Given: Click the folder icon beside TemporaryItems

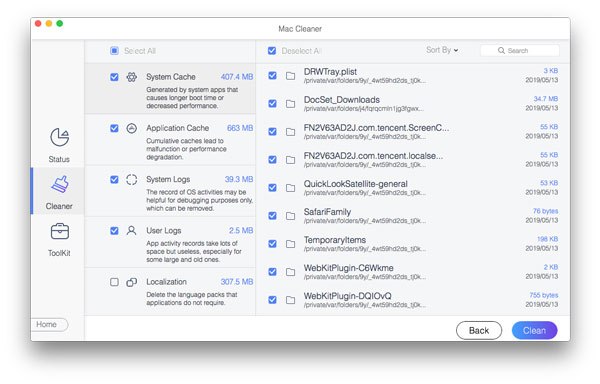Looking at the screenshot, I should tap(291, 244).
